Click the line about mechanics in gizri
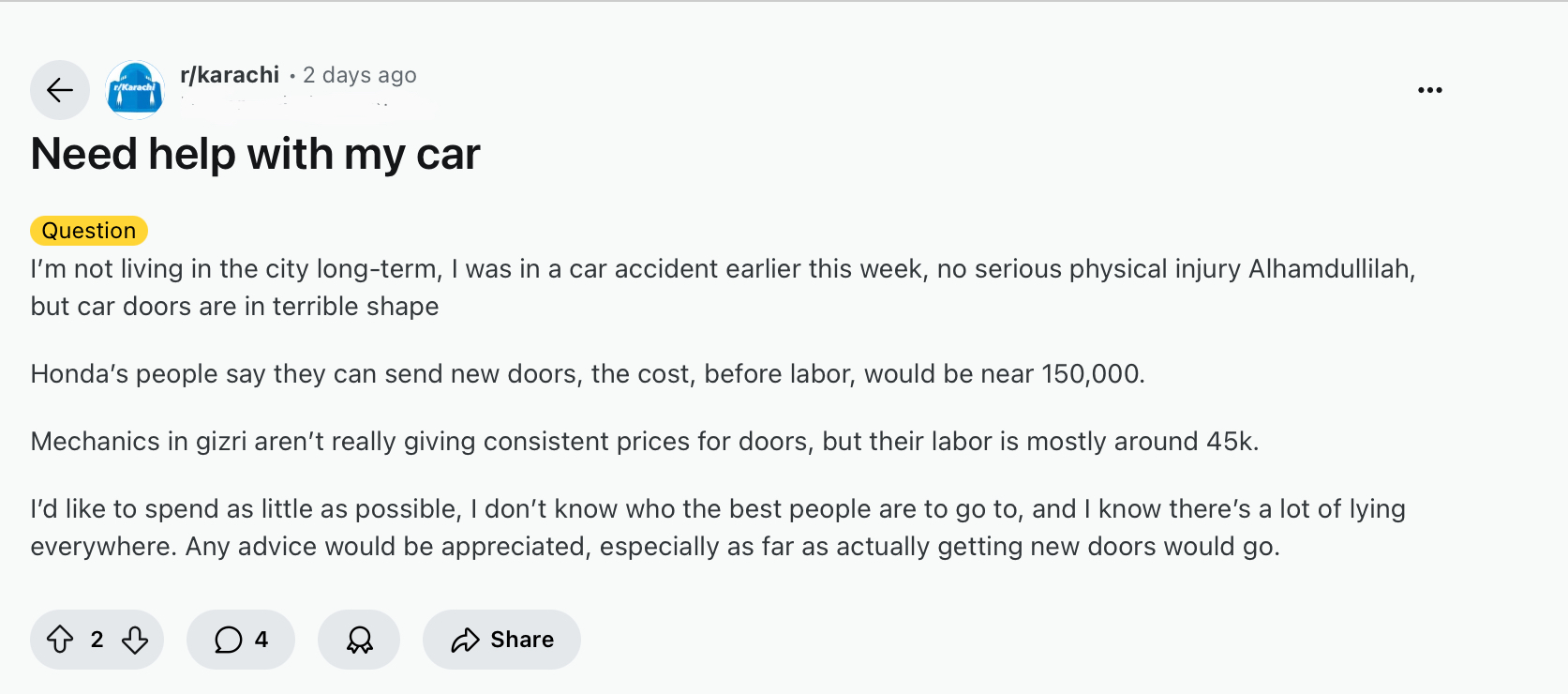 click(x=644, y=442)
